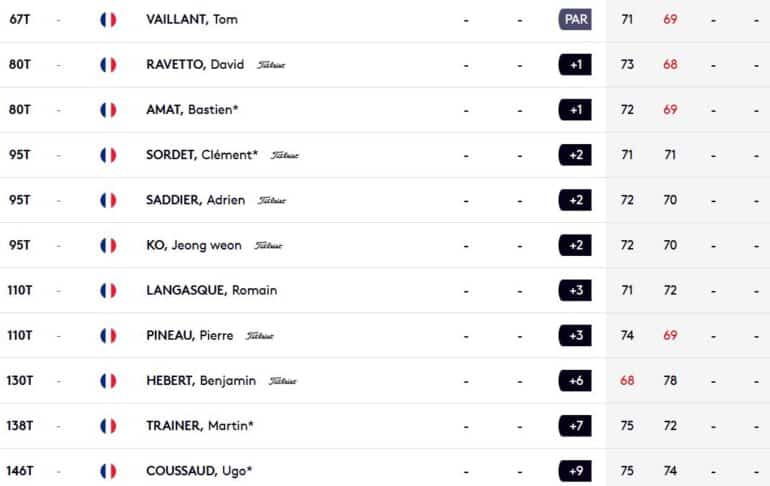Open COUSSAUD, Ugo player link
Image resolution: width=770 pixels, height=486 pixels.
[x=199, y=471]
